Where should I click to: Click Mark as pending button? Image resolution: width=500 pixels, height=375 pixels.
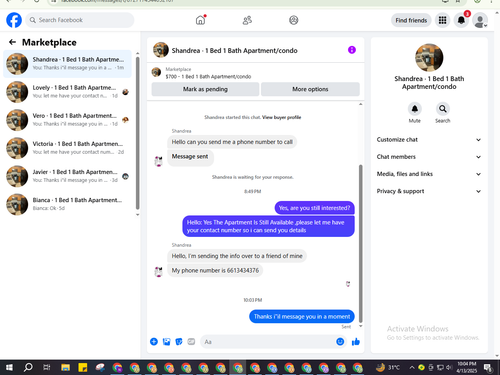(205, 89)
